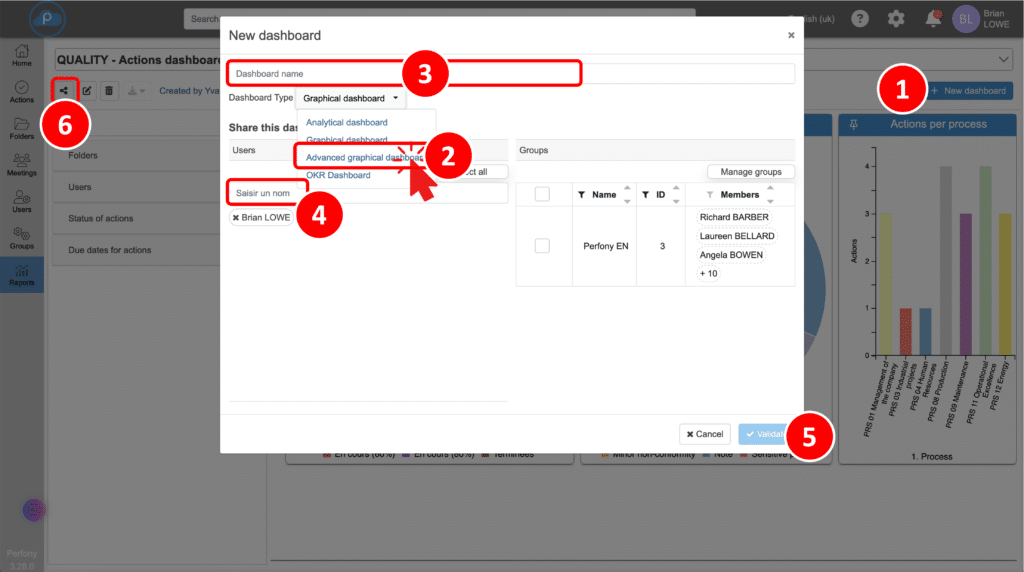The width and height of the screenshot is (1024, 572).
Task: Open the help question mark icon
Action: pos(859,19)
